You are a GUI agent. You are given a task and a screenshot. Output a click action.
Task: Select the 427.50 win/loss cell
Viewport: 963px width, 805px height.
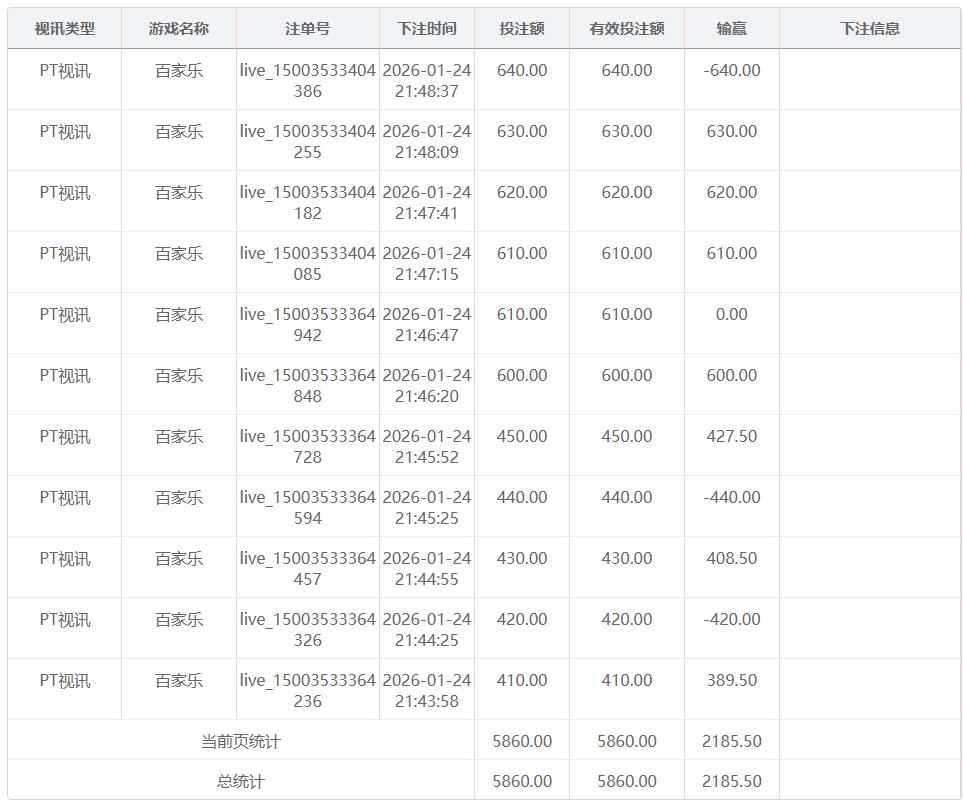(x=731, y=436)
